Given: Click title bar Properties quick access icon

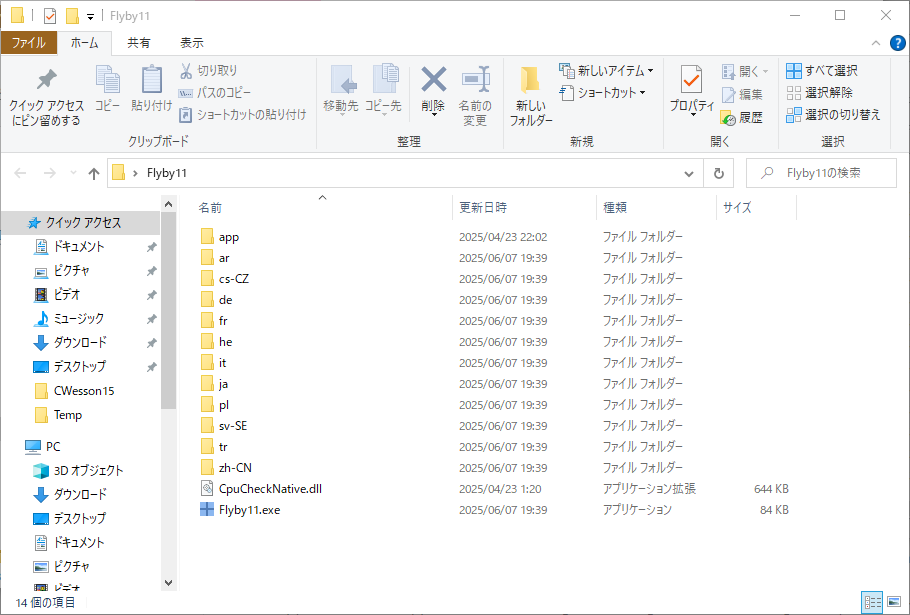Looking at the screenshot, I should (50, 16).
